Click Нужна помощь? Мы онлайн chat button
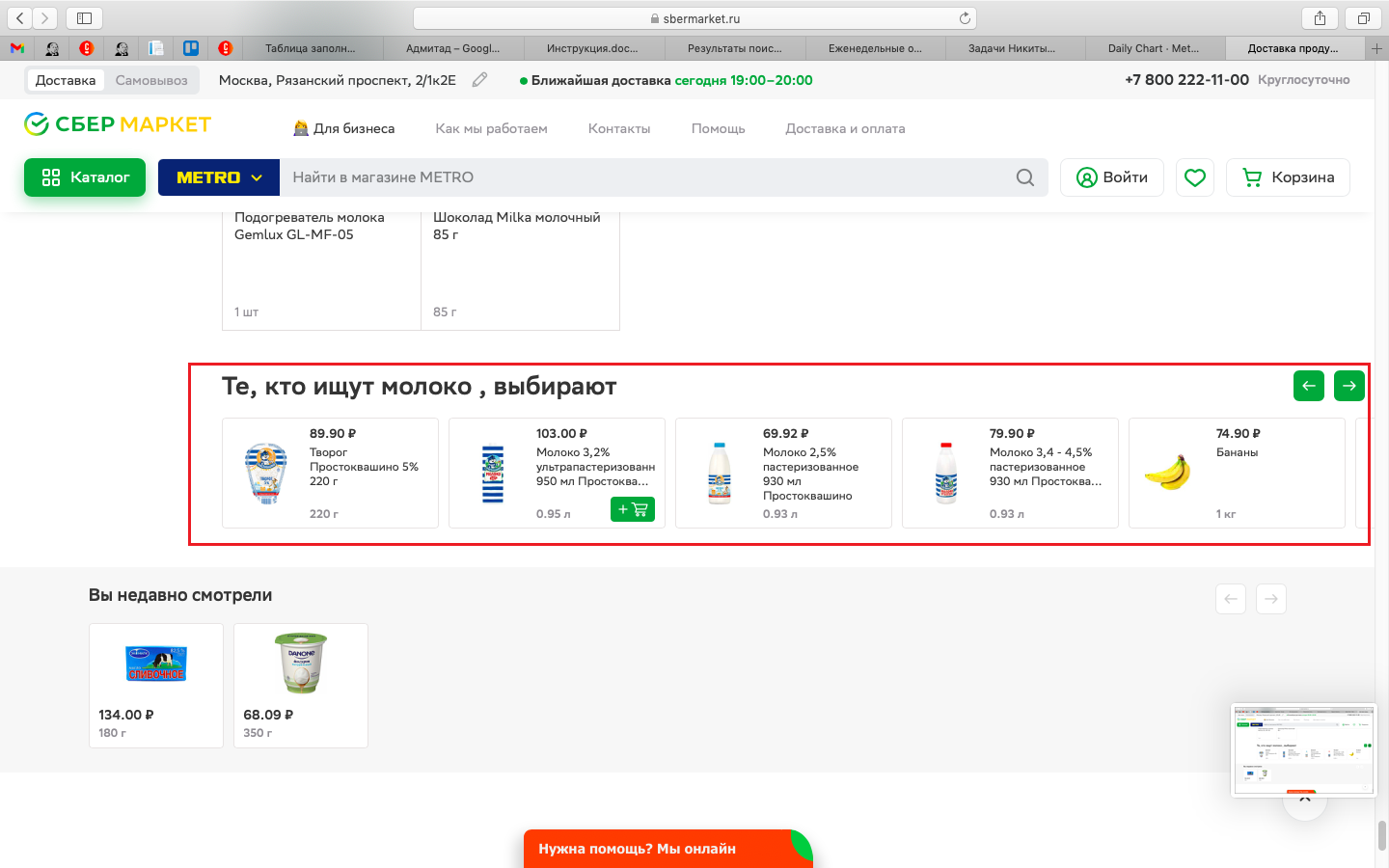Screen dimensions: 1389x868 pyautogui.click(x=667, y=849)
